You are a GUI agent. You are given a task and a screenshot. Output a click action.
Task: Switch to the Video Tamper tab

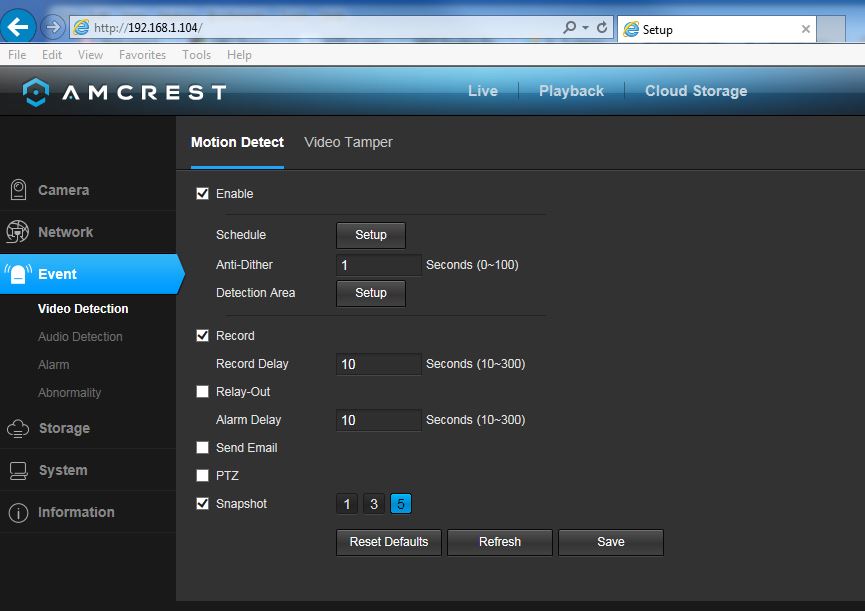[348, 142]
